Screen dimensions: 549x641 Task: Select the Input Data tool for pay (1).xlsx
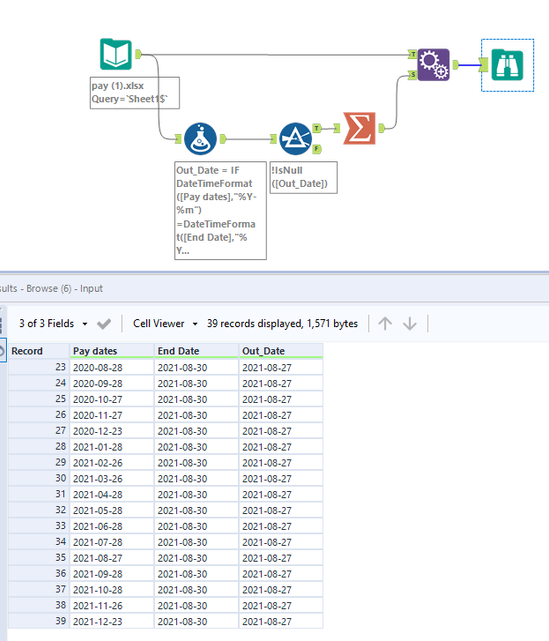116,54
